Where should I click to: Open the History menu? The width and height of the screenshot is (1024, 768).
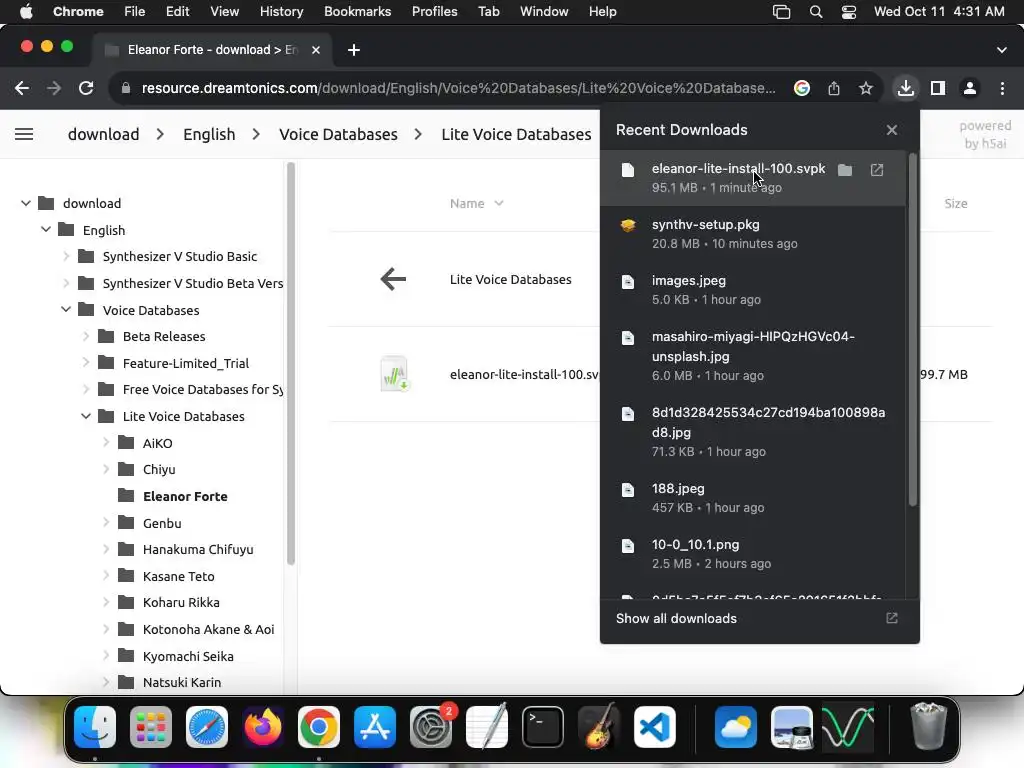pyautogui.click(x=281, y=11)
